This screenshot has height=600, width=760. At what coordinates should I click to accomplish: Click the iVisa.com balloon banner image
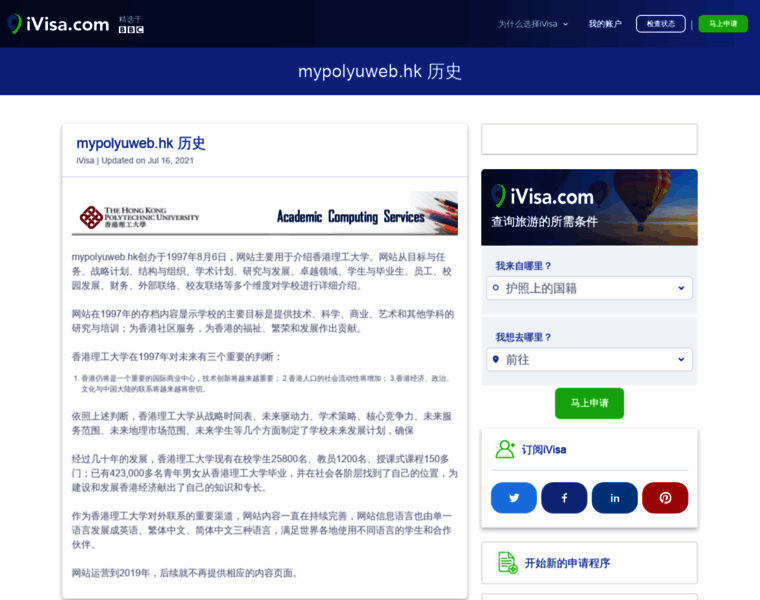589,207
